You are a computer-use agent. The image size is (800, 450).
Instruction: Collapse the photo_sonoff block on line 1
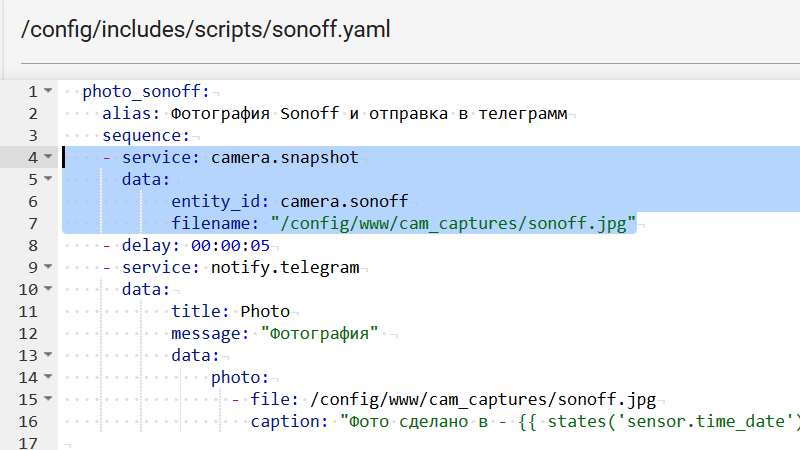pos(48,91)
